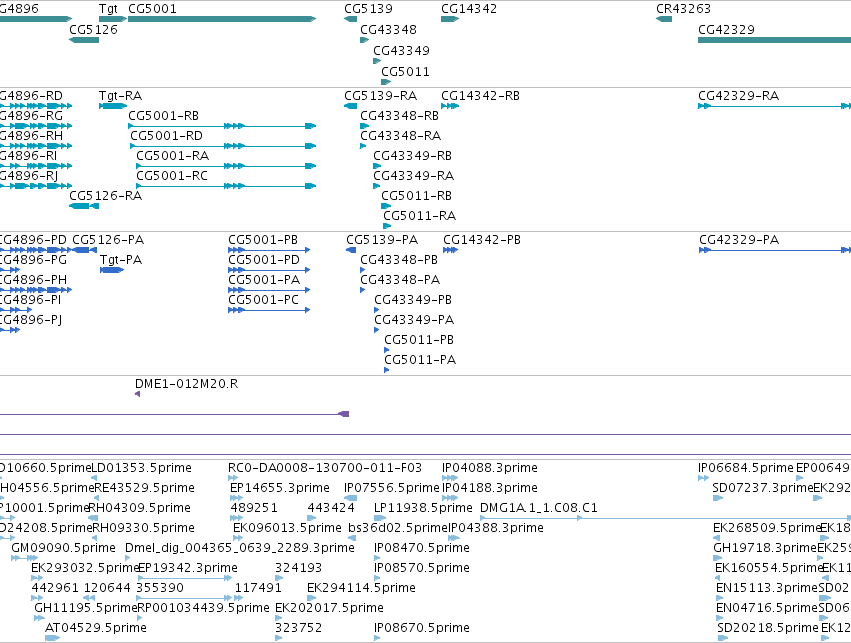Viewport: 851px width, 643px height.
Task: Click EST SD07237.3prime
Action: (763, 488)
